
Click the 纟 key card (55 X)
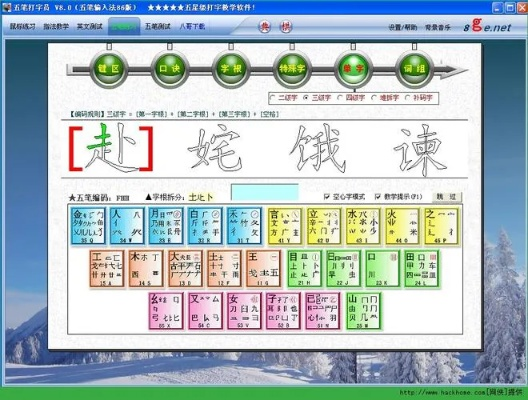pos(166,311)
